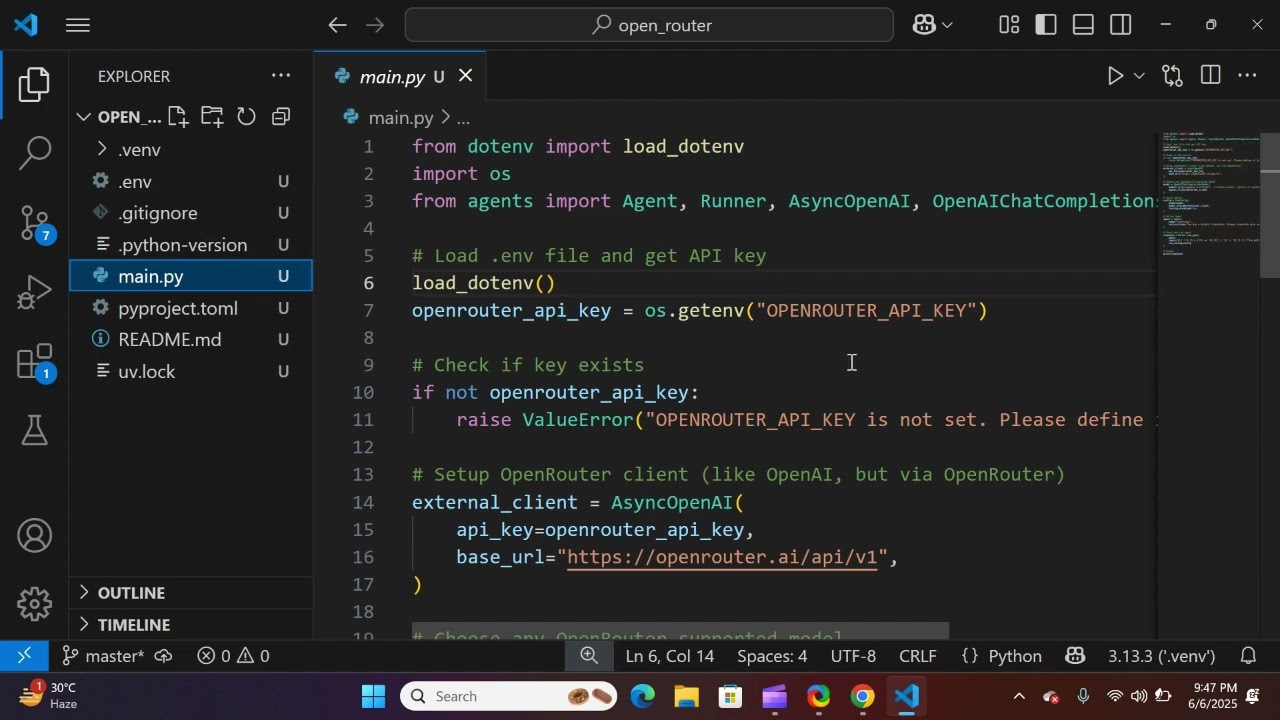The height and width of the screenshot is (720, 1280).
Task: Run the Python file with play button
Action: click(1115, 76)
